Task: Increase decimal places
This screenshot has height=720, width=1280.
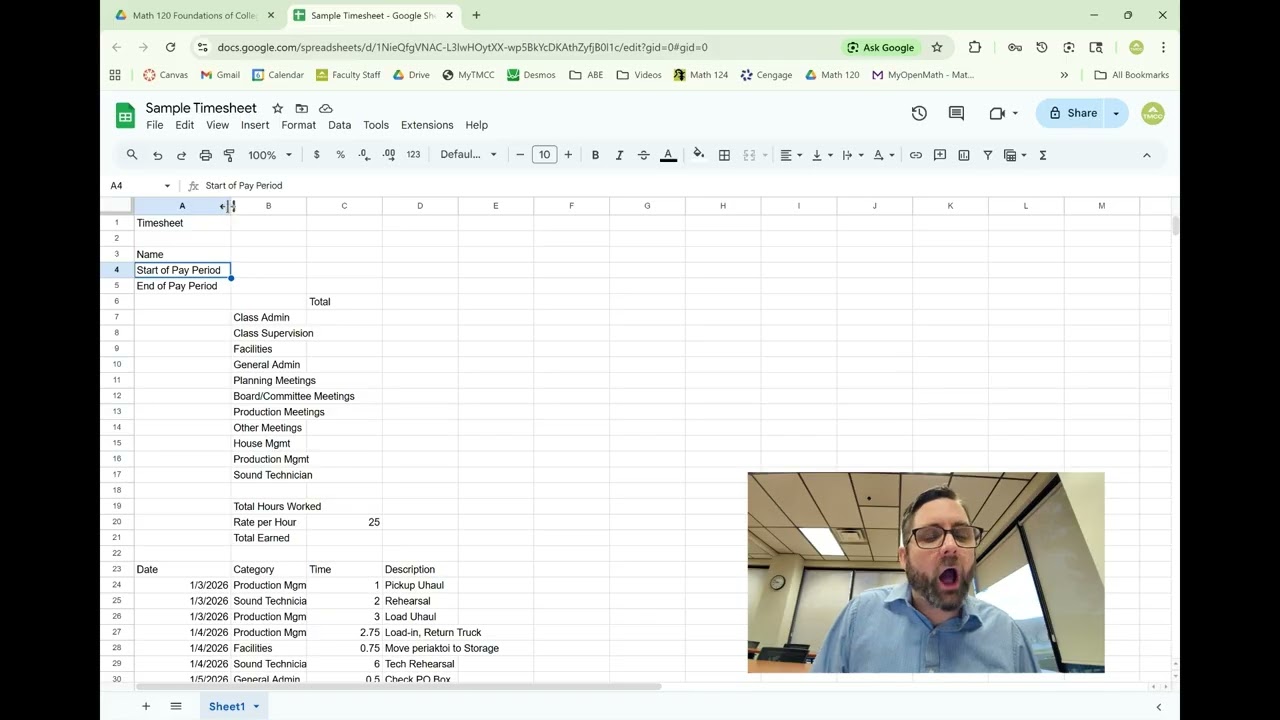Action: 388,155
